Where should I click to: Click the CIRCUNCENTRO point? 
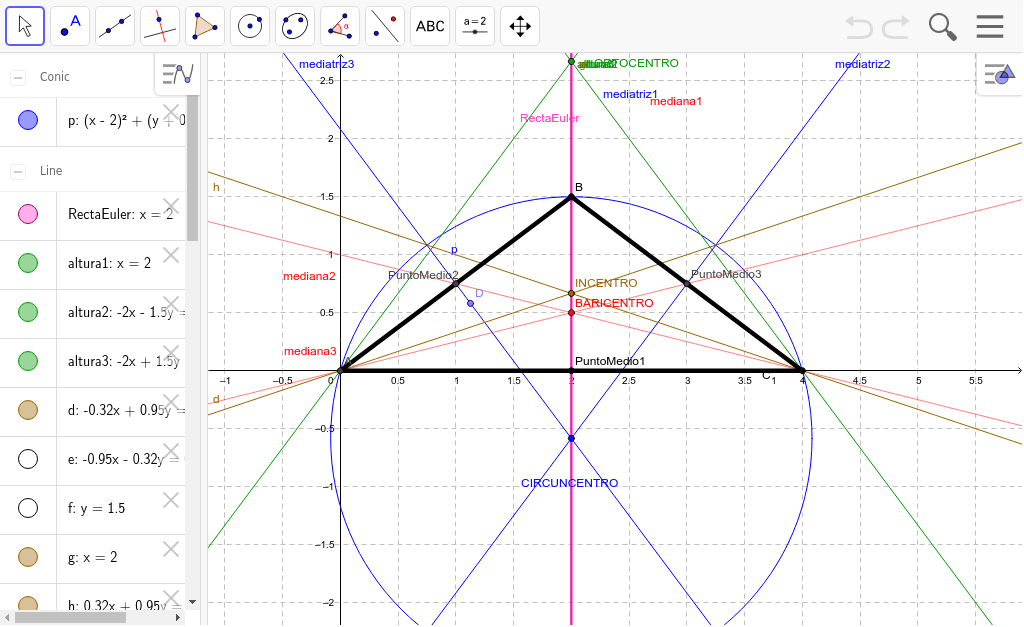click(571, 438)
